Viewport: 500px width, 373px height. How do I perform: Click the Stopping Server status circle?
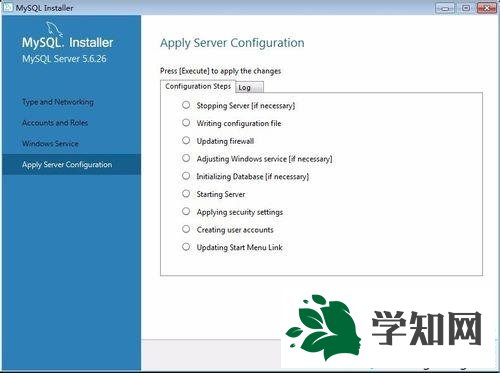click(186, 105)
